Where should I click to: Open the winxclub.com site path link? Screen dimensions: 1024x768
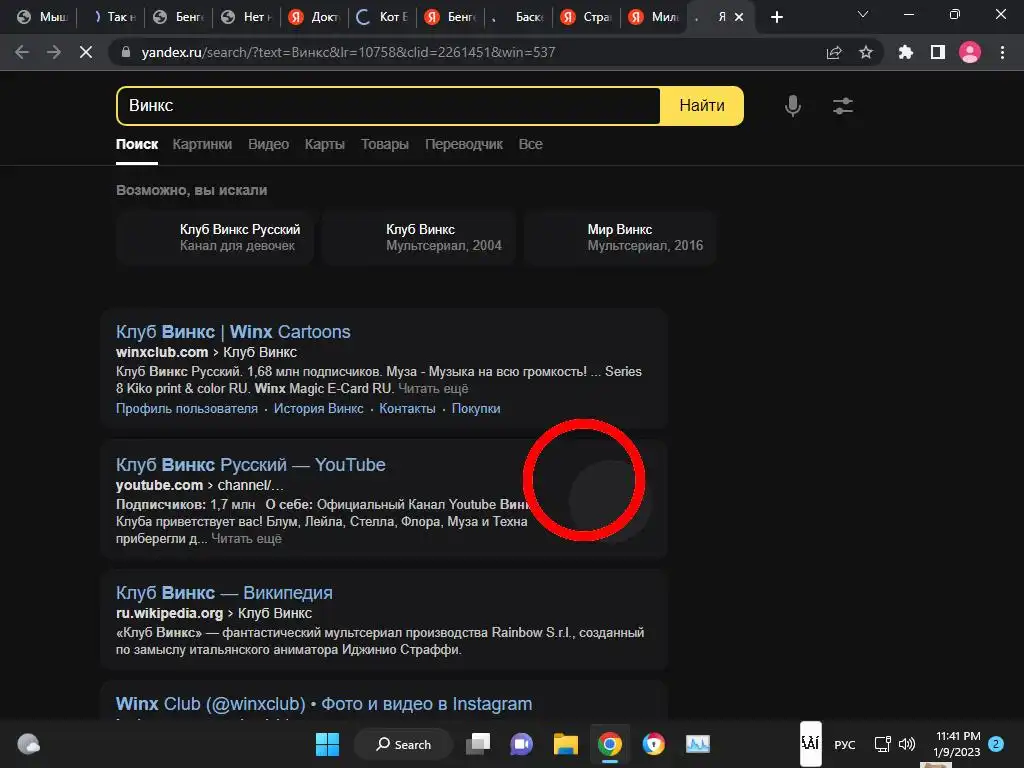206,352
